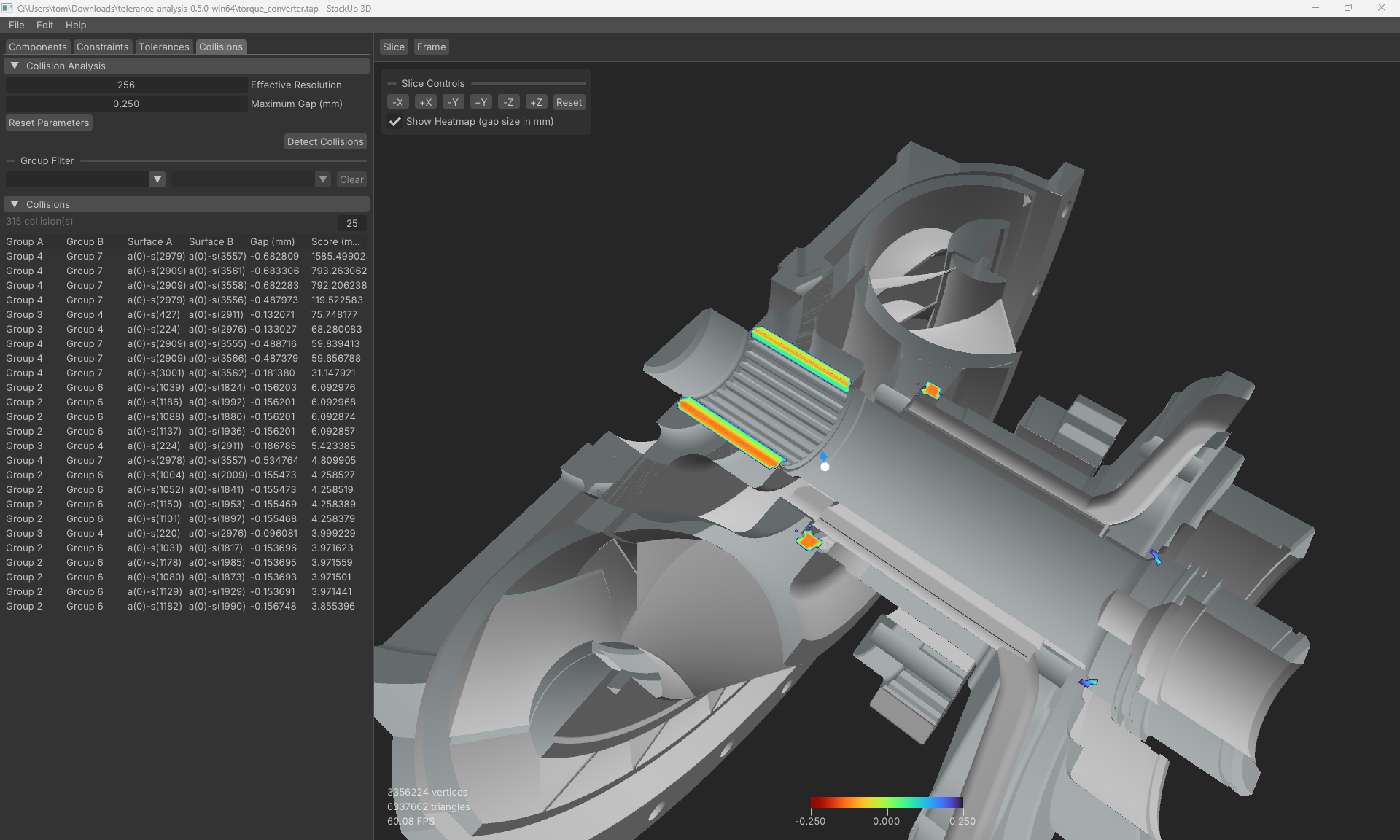This screenshot has width=1400, height=840.
Task: Open the Frame tab in the viewport
Action: click(x=431, y=46)
